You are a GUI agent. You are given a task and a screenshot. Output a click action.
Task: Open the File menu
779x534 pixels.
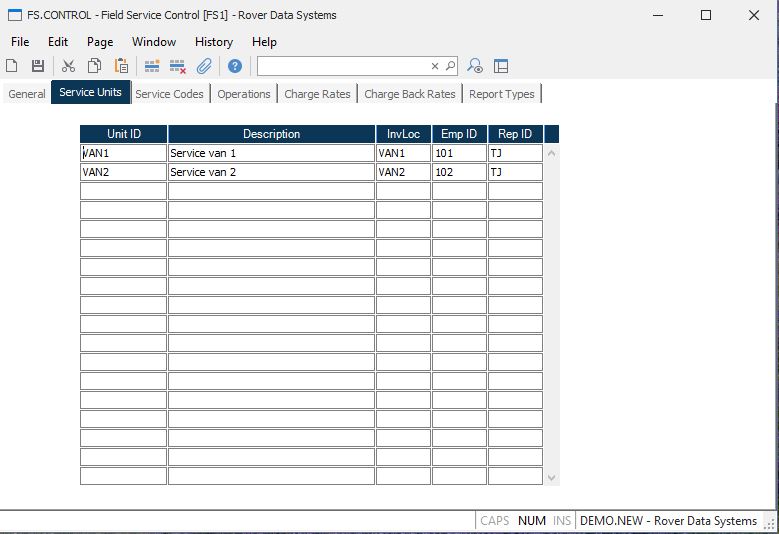coord(20,42)
